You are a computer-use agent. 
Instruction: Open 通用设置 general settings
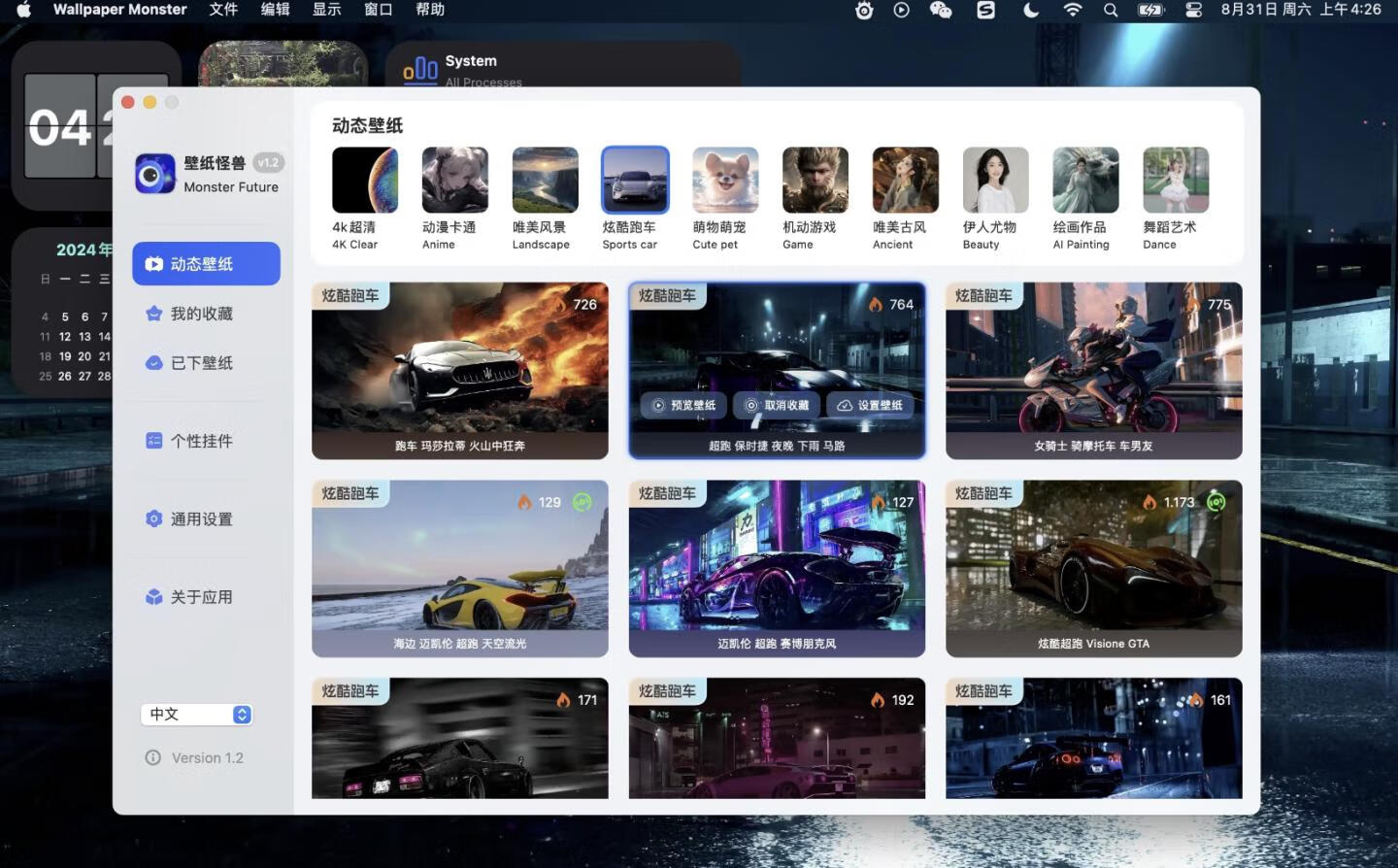(x=202, y=519)
